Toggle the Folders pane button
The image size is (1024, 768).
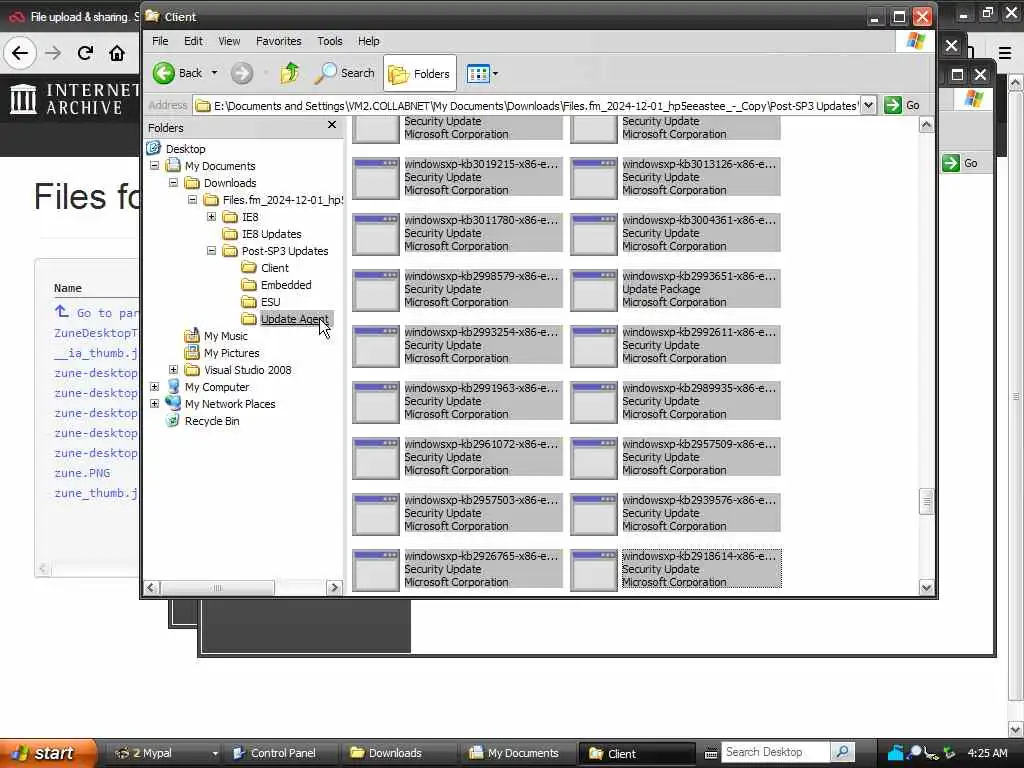point(420,74)
